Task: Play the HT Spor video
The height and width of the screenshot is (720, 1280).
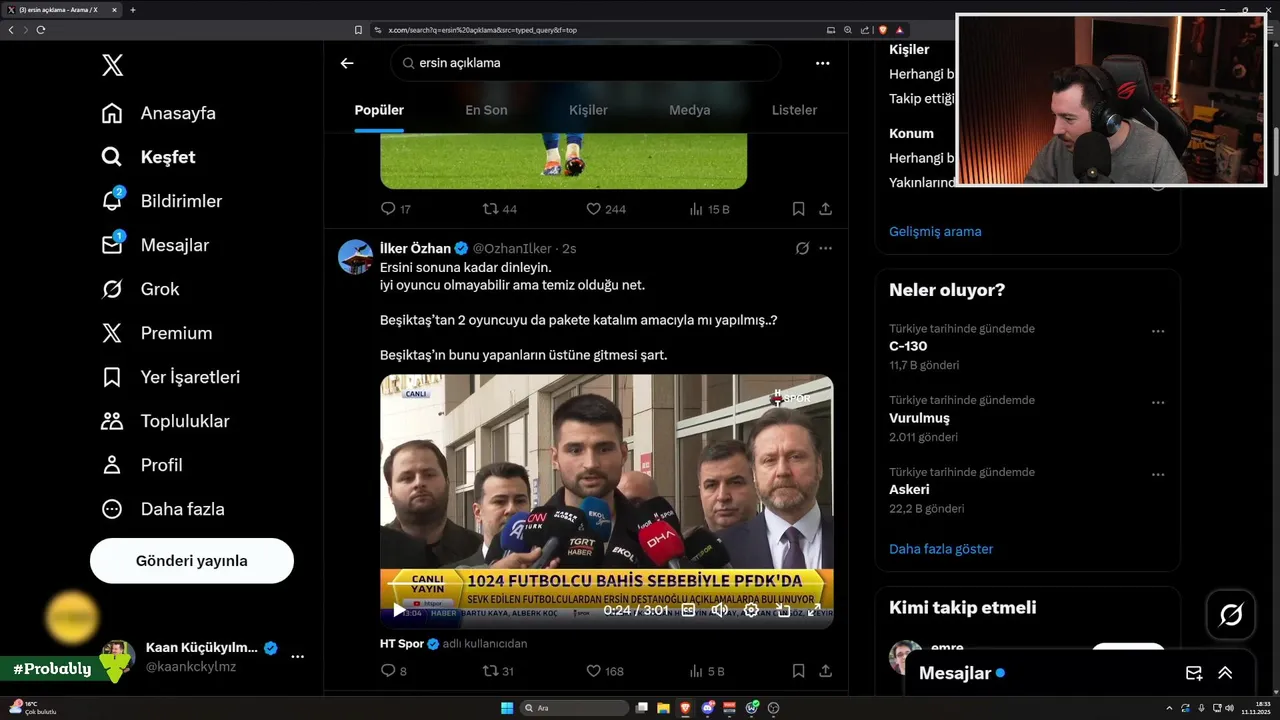Action: click(399, 610)
